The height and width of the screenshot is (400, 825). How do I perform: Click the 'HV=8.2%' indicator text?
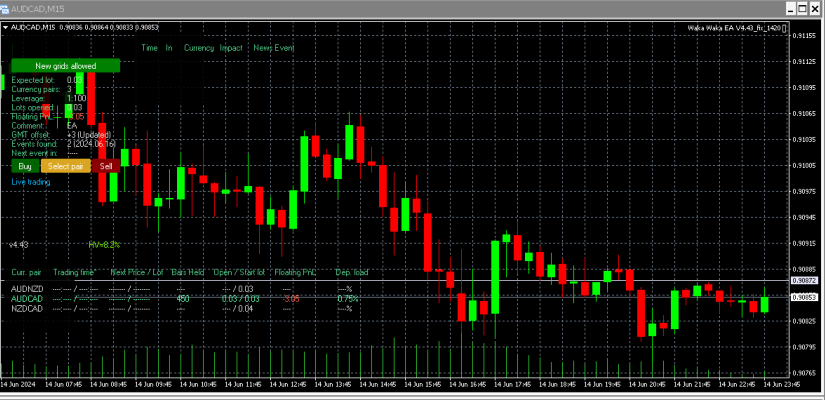(x=105, y=245)
